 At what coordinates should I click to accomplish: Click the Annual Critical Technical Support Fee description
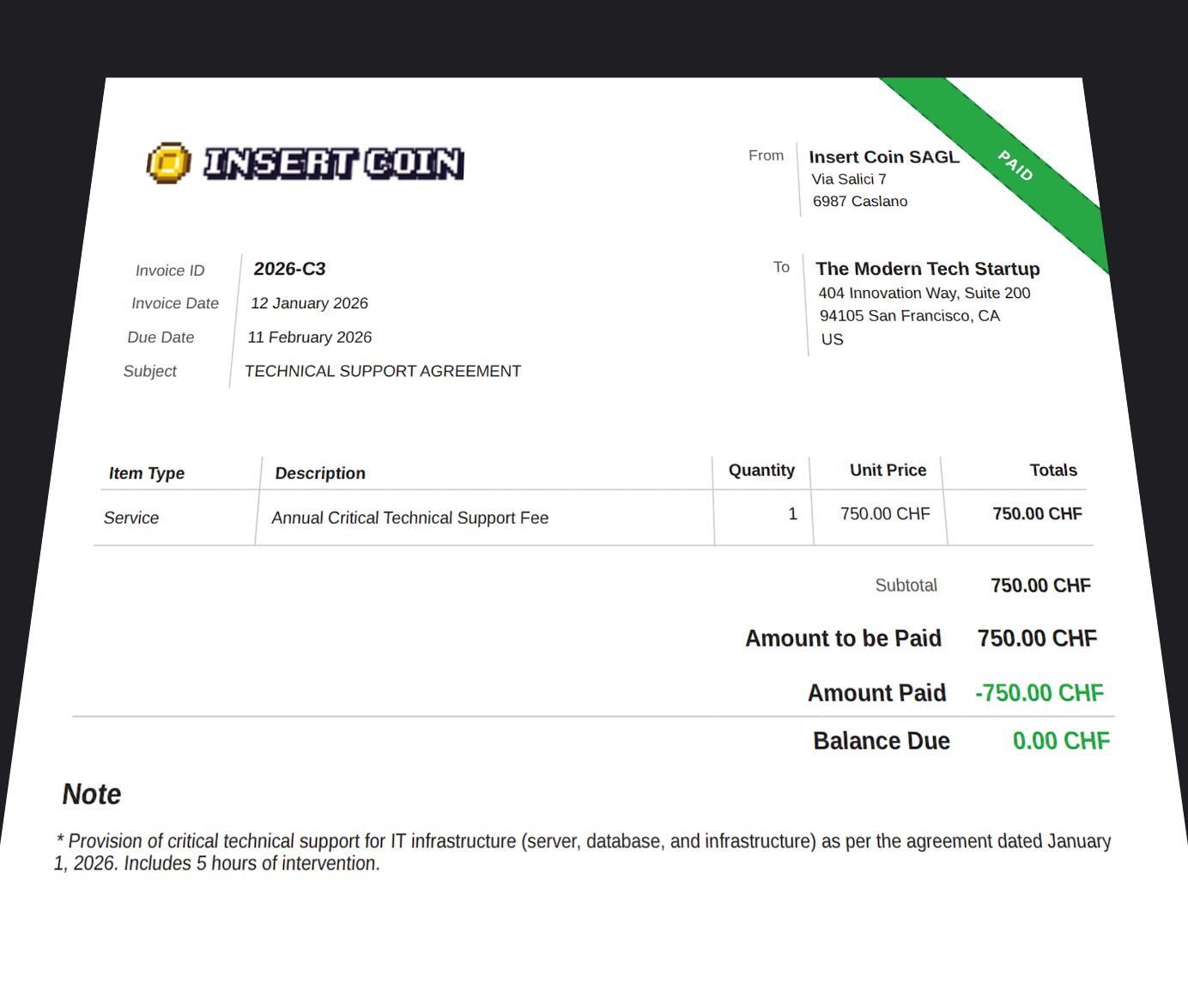[x=409, y=518]
